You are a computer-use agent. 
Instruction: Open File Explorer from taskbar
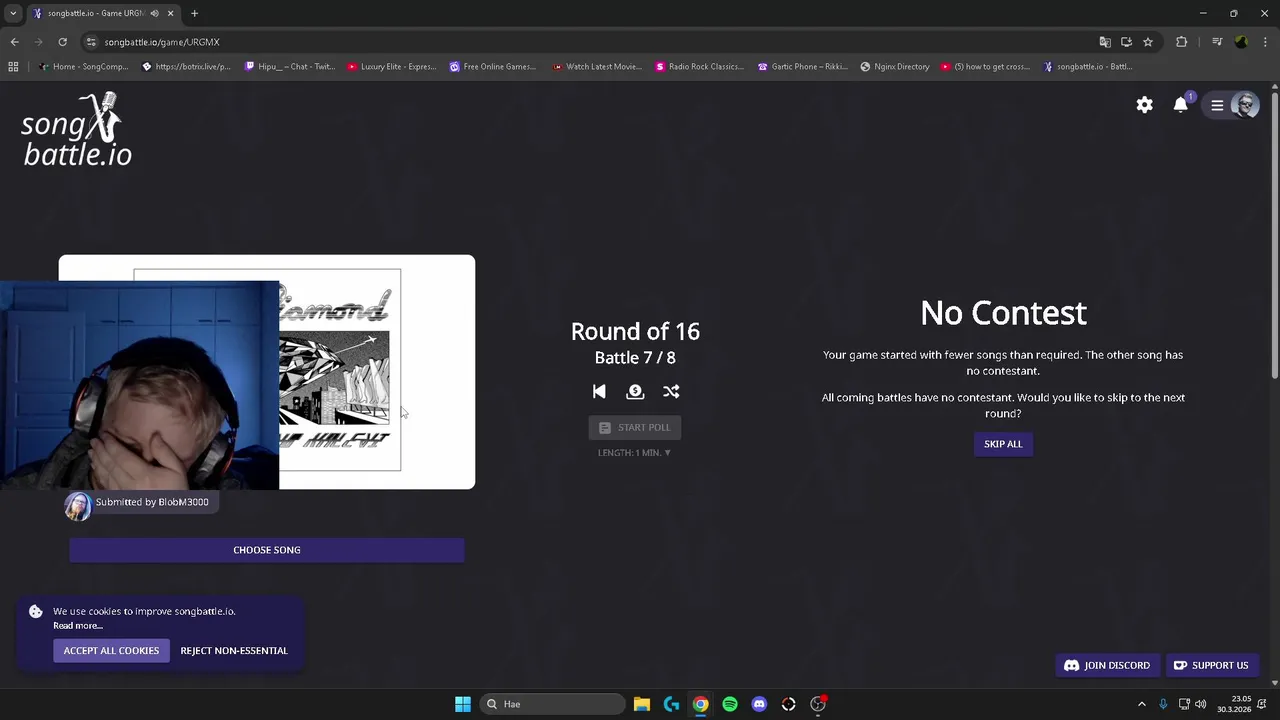642,704
